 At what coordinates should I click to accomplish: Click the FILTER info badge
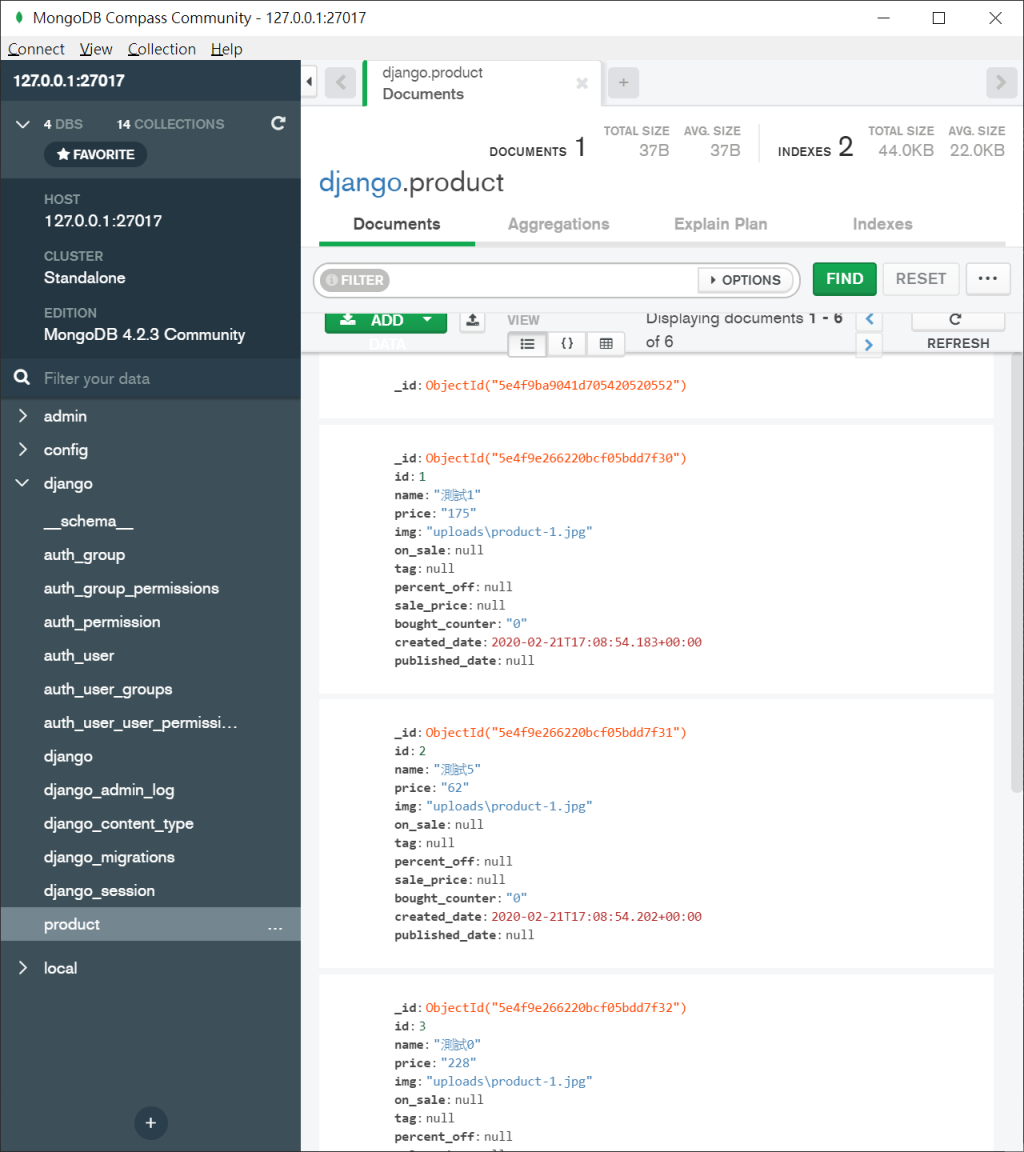click(x=355, y=280)
